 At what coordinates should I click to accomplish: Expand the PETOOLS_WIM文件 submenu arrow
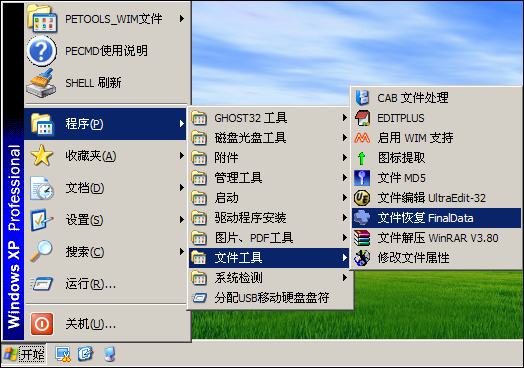(x=181, y=19)
